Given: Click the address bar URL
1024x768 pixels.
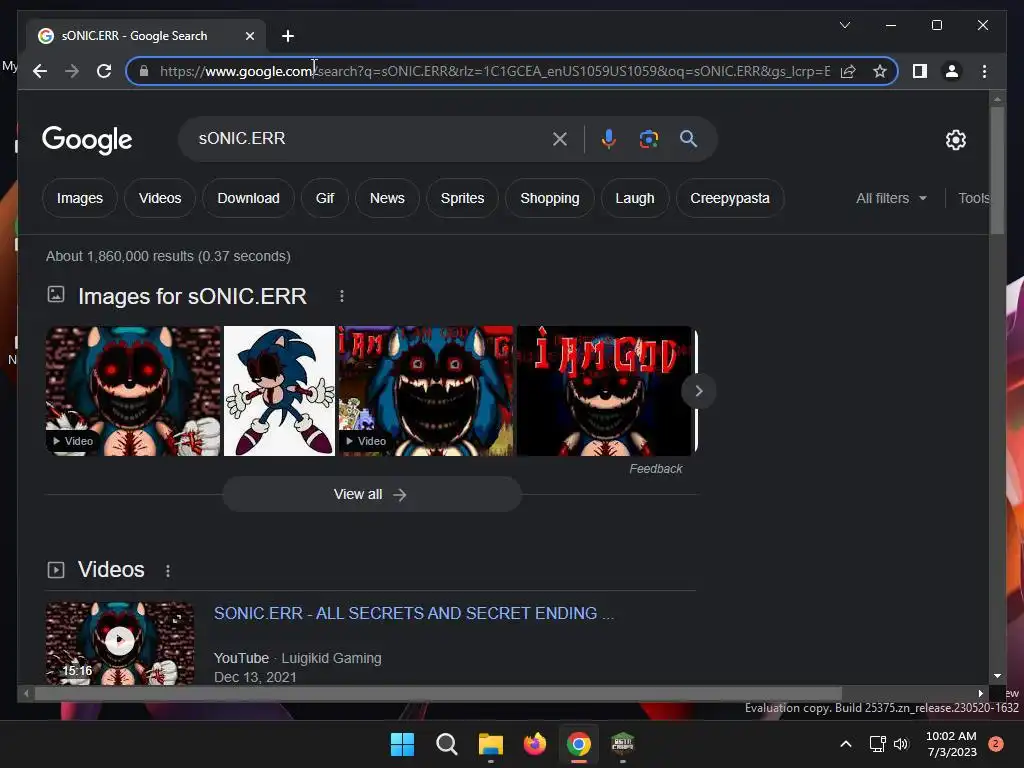Looking at the screenshot, I should (494, 71).
